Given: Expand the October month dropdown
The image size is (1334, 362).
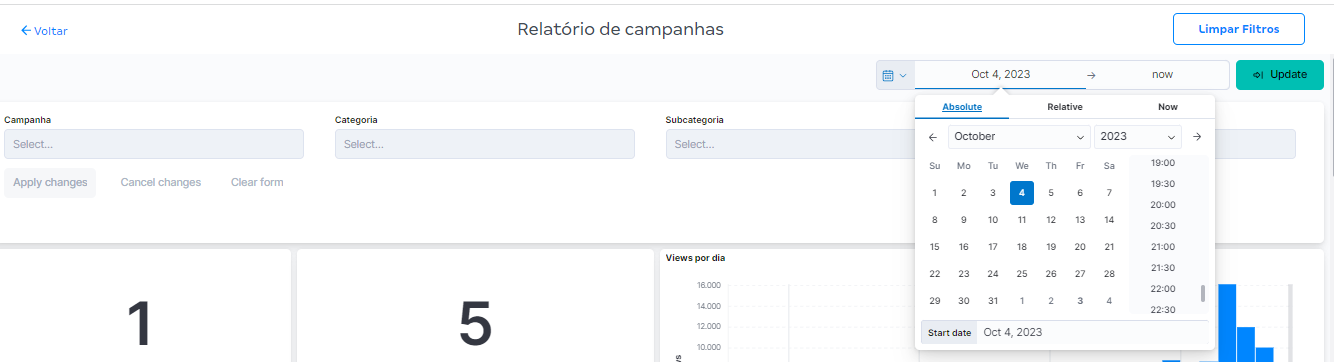Looking at the screenshot, I should [x=1019, y=137].
